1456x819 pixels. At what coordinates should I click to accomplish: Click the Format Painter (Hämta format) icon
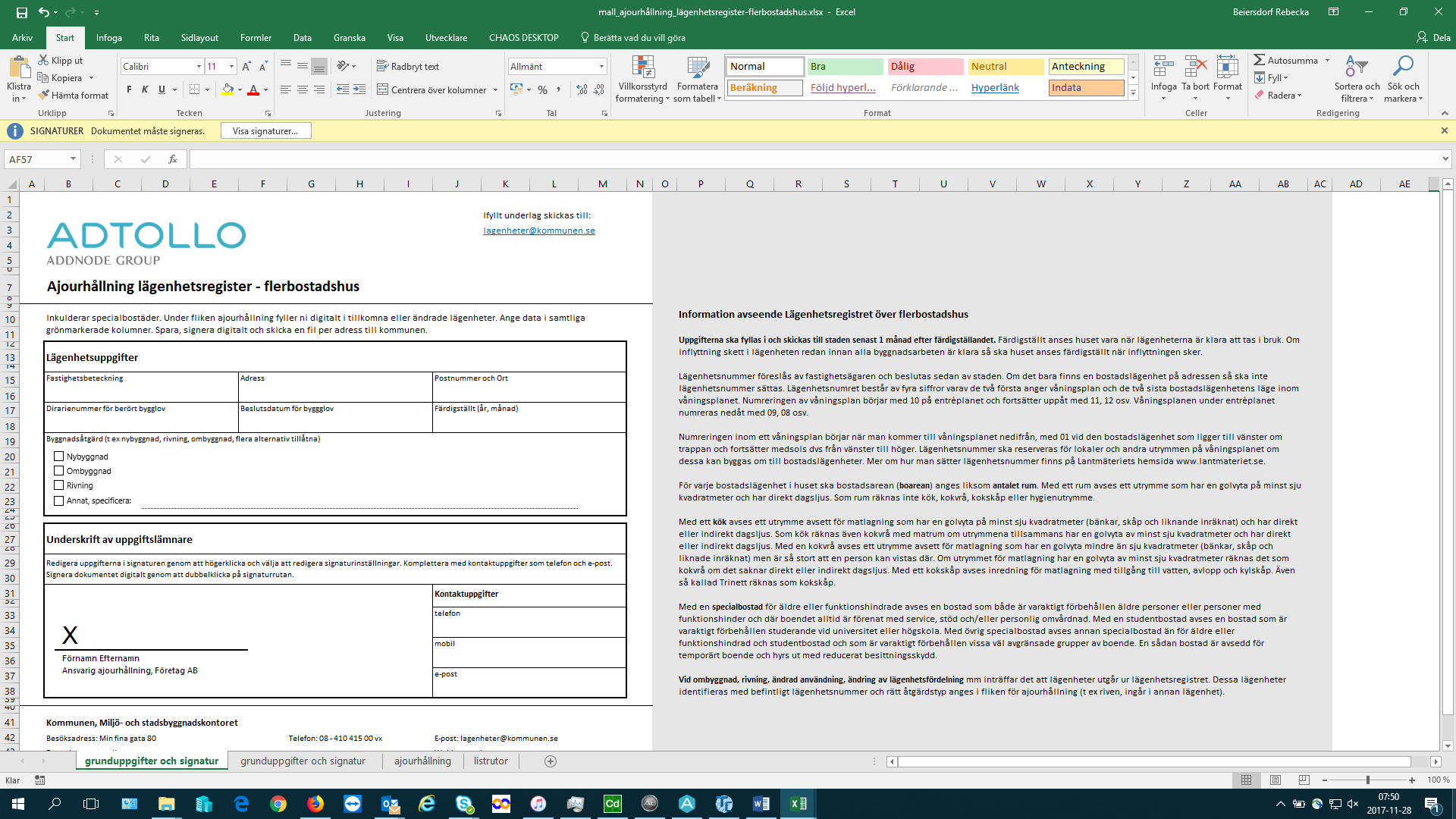45,96
